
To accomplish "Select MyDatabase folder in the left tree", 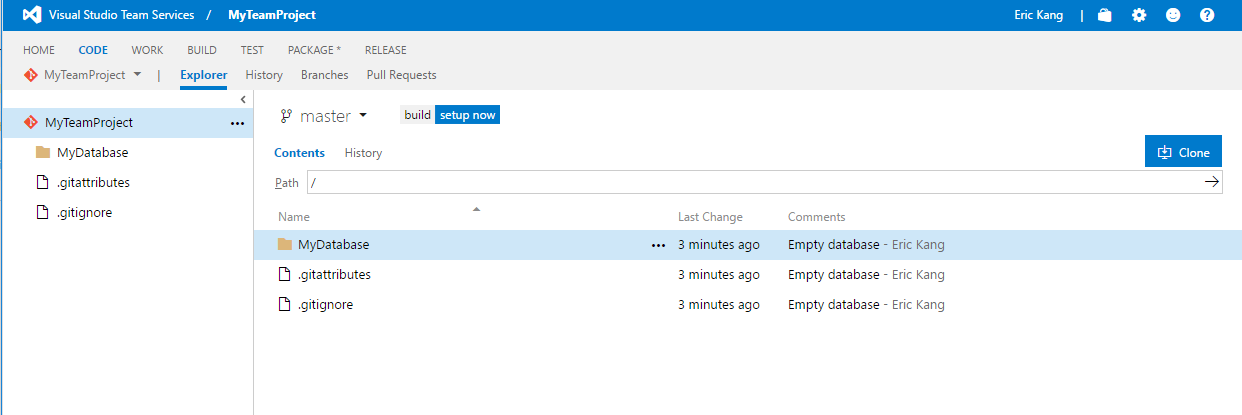I will pyautogui.click(x=92, y=153).
